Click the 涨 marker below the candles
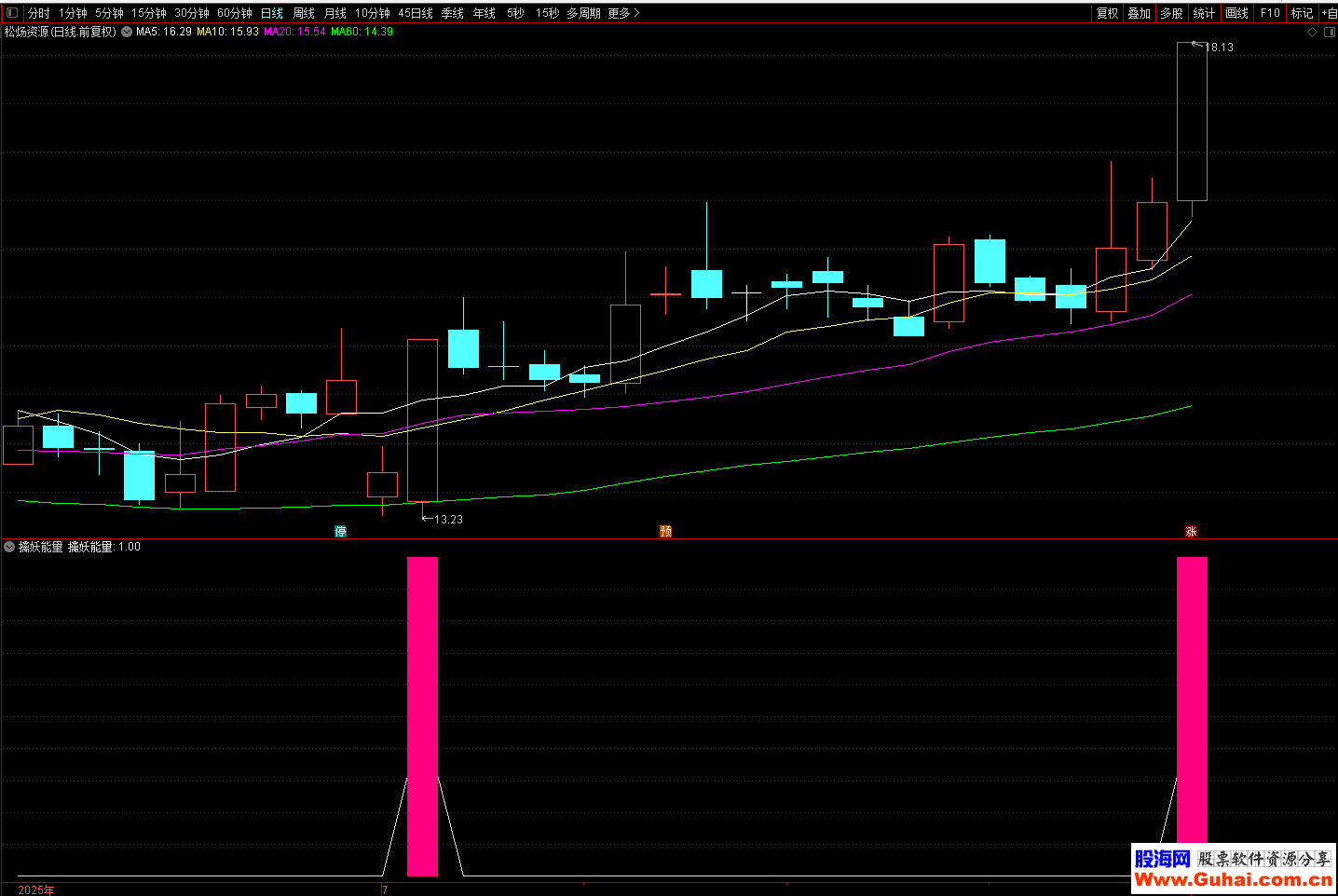Screen dimensions: 1338x896 (1191, 531)
